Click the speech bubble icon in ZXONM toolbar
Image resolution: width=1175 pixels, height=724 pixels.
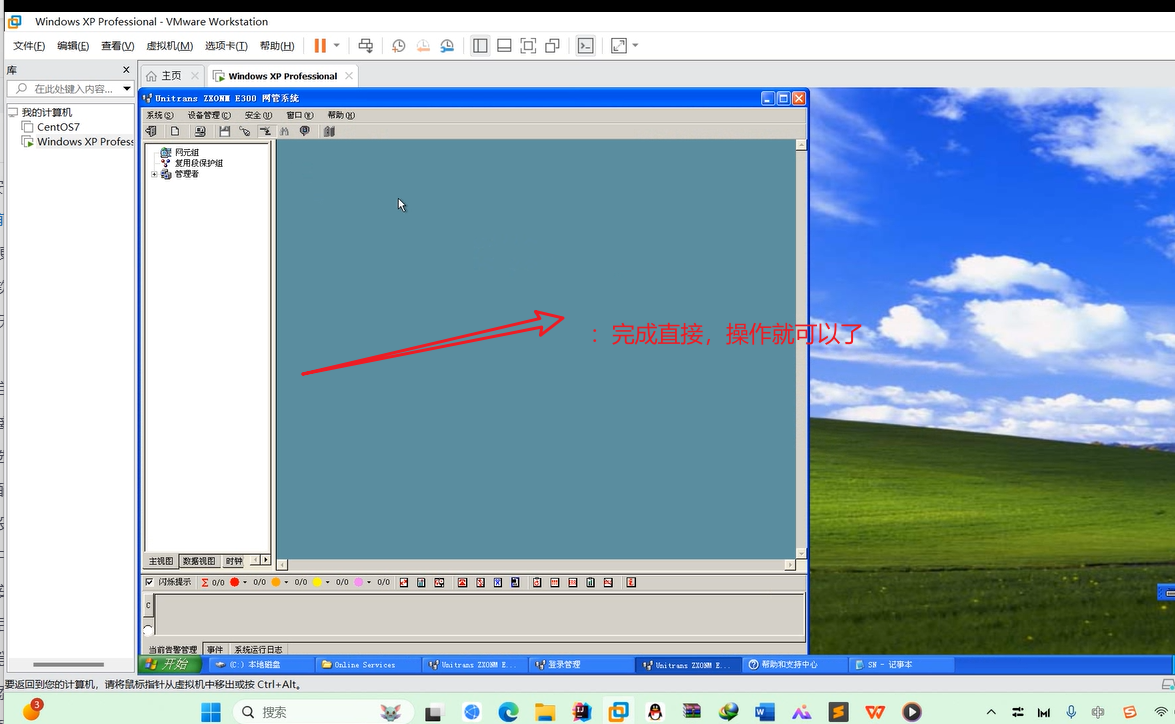pyautogui.click(x=305, y=131)
